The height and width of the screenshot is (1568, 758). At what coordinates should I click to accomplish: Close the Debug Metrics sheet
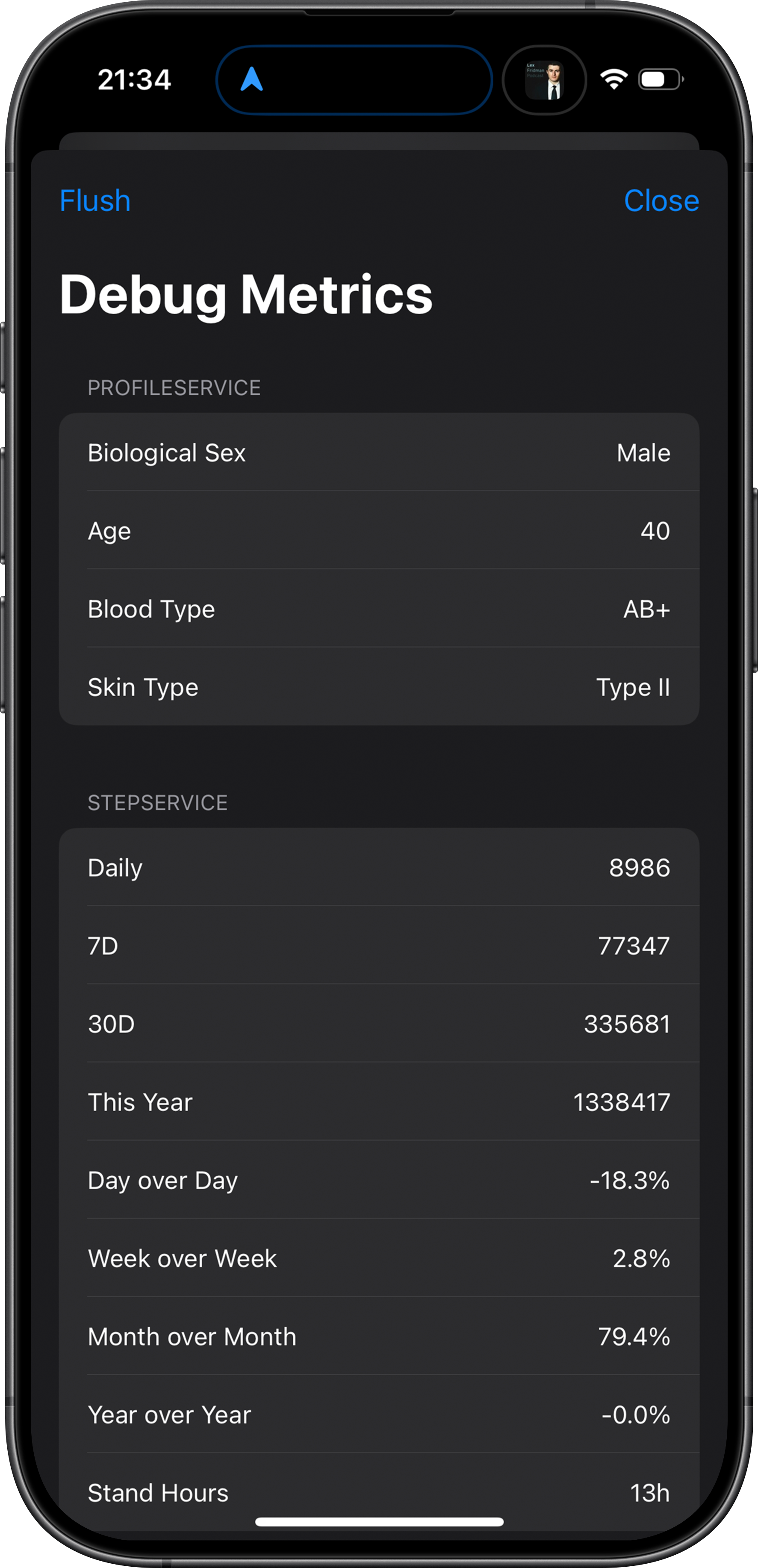click(661, 201)
